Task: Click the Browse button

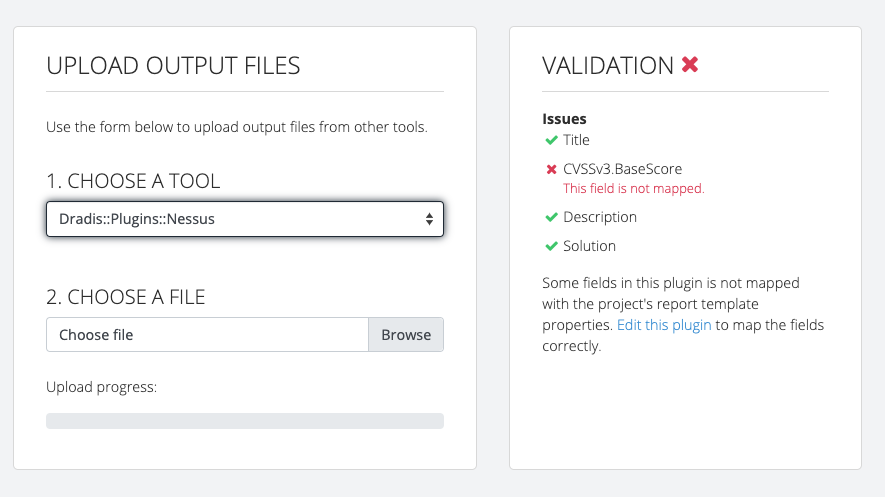Action: point(406,335)
